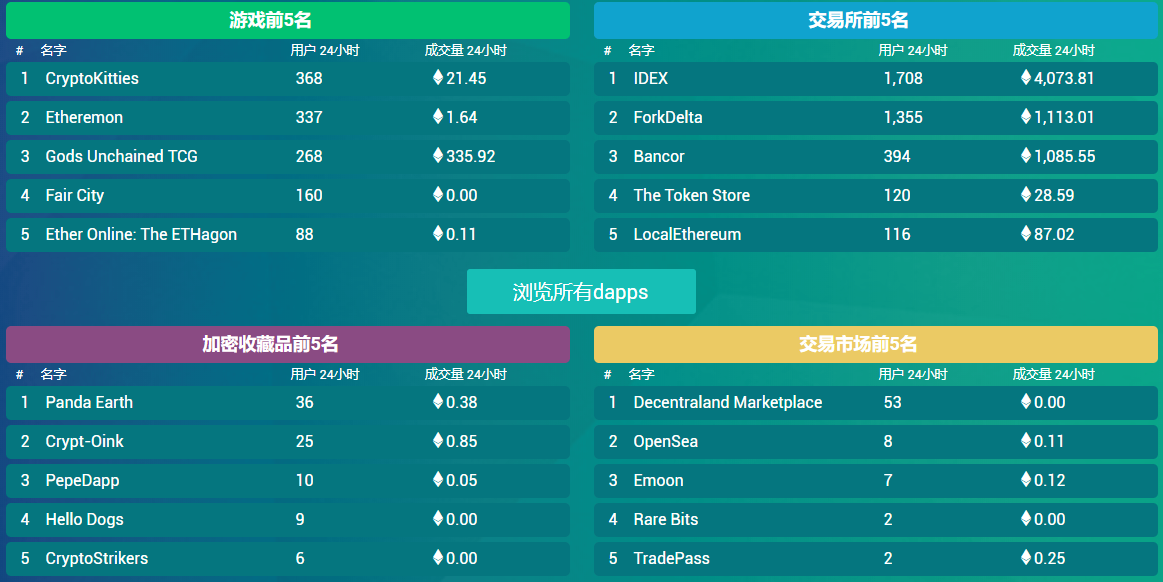The height and width of the screenshot is (582, 1163).
Task: Click the 浏览所有dapps button
Action: (581, 291)
